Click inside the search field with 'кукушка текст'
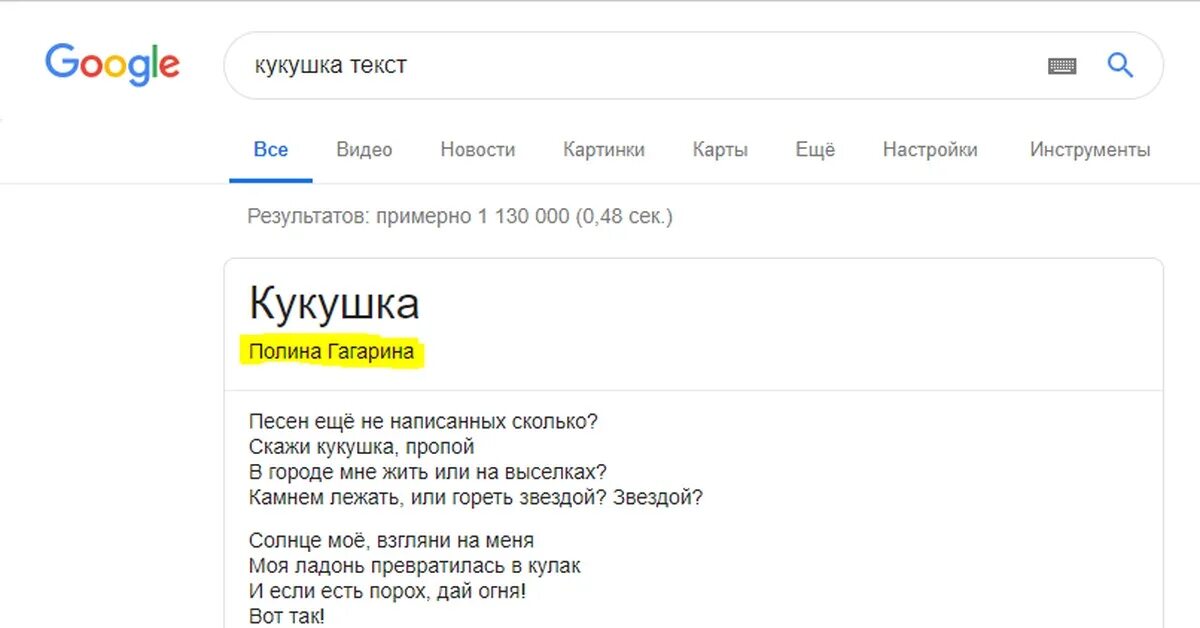1200x628 pixels. tap(640, 66)
